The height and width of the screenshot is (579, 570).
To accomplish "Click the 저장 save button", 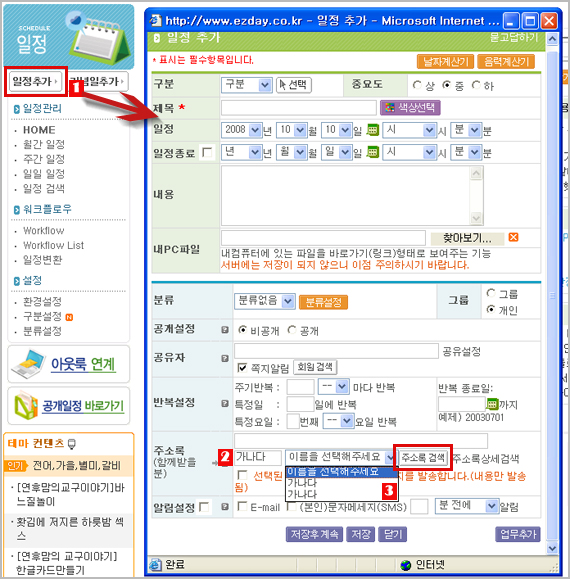I will (x=361, y=534).
